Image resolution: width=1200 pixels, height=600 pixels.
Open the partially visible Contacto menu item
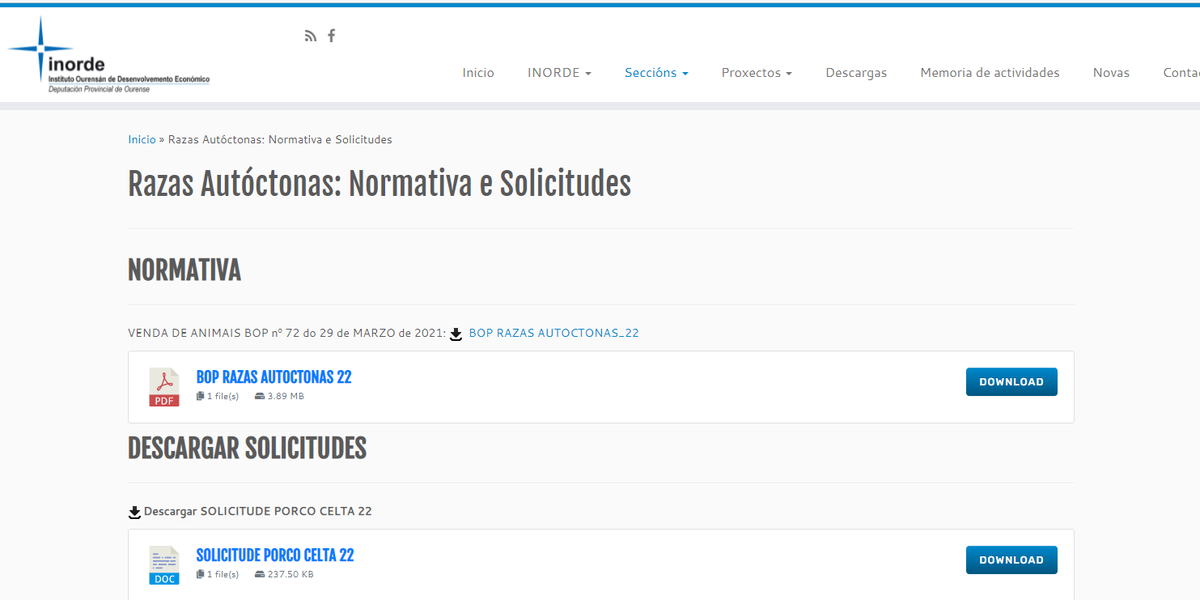tap(1181, 73)
